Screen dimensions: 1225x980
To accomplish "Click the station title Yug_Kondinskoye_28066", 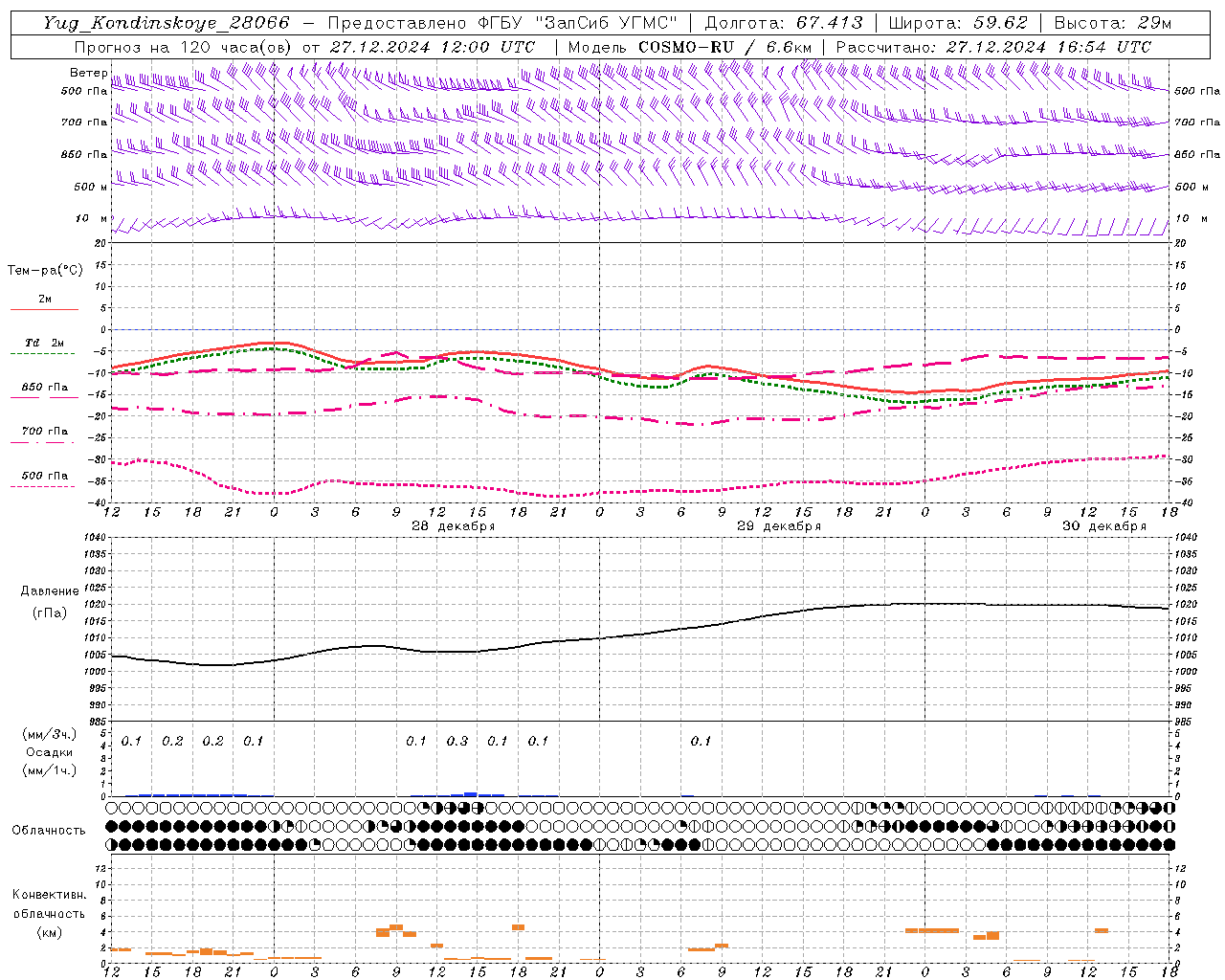I will pos(167,23).
